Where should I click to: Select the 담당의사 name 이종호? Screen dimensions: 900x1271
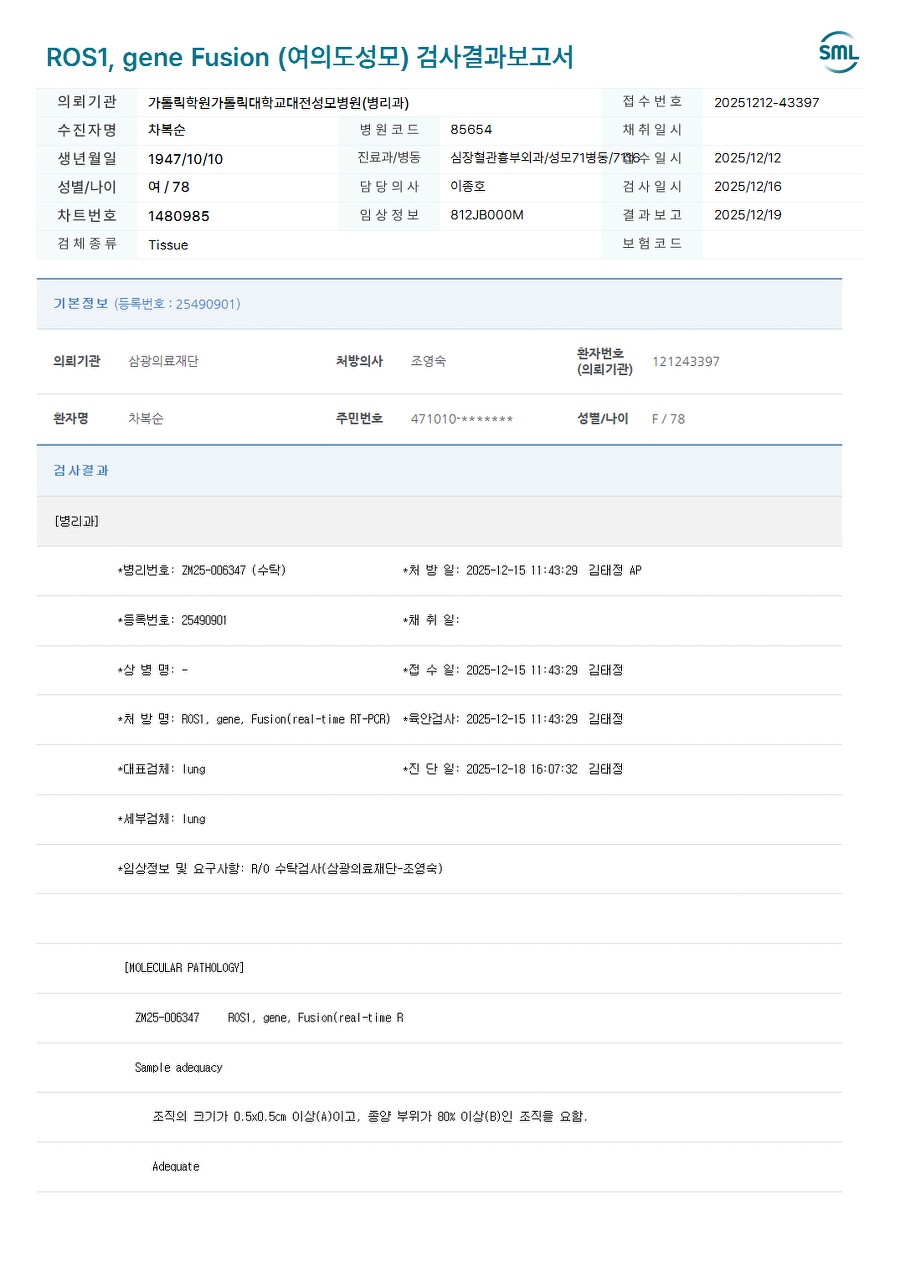tap(468, 187)
